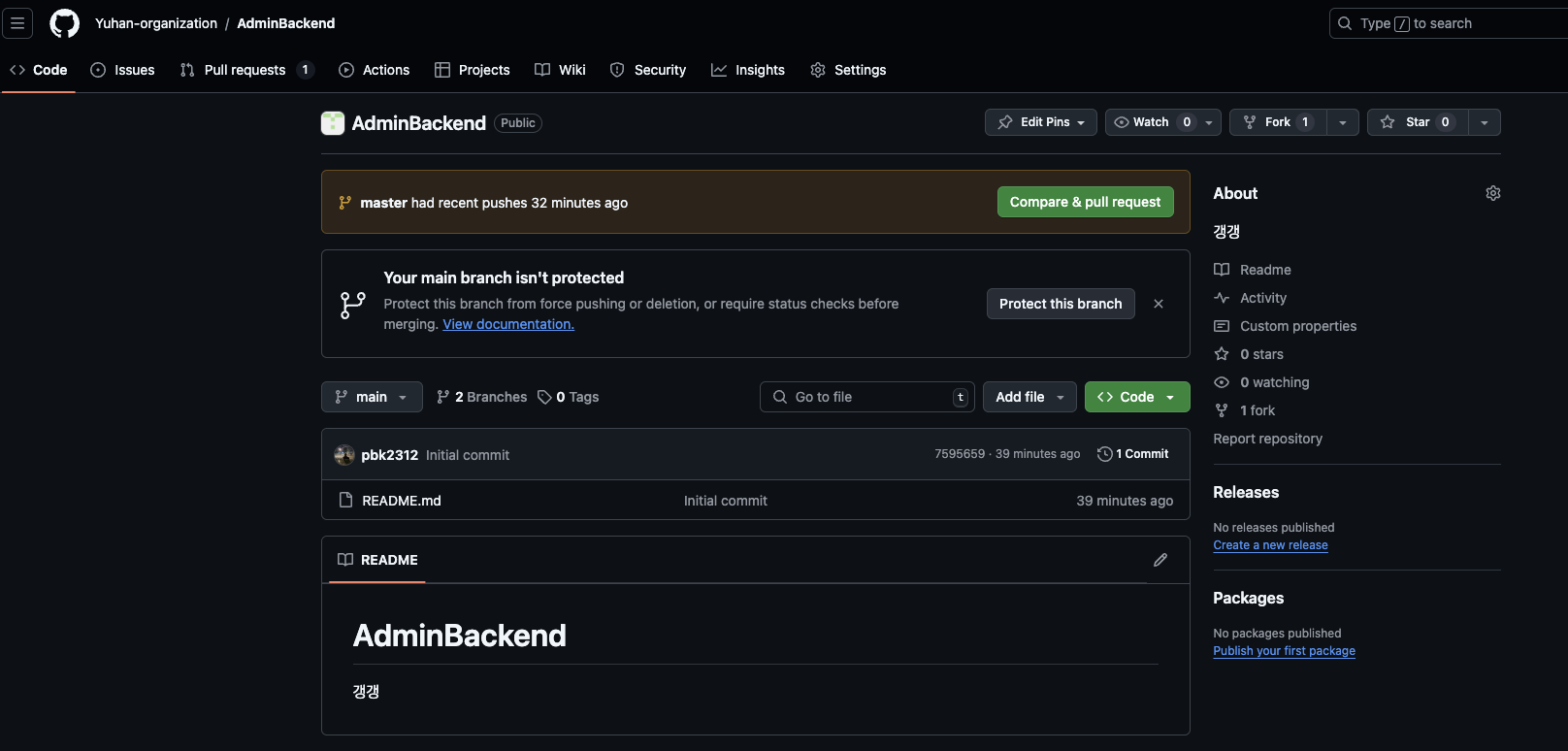
Task: Open About section settings gear
Action: [1493, 193]
